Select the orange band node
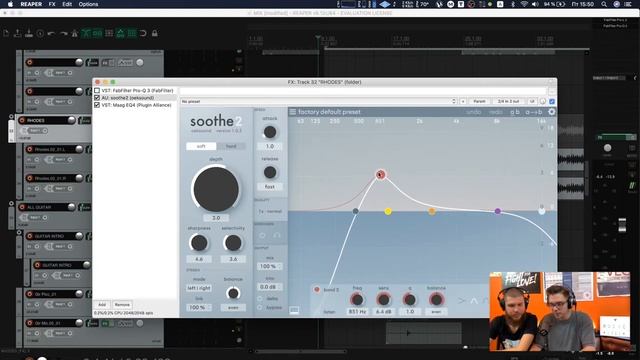 click(432, 211)
